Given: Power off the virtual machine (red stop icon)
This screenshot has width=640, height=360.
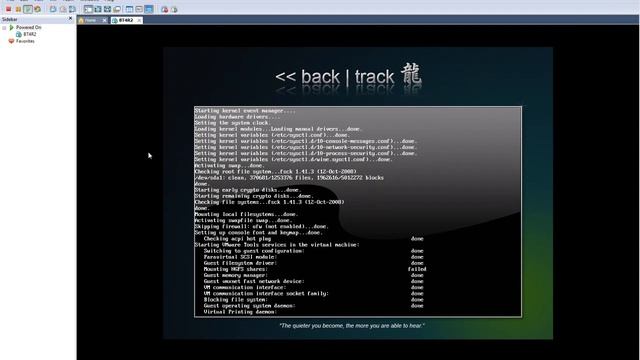Looking at the screenshot, I should 9,9.
